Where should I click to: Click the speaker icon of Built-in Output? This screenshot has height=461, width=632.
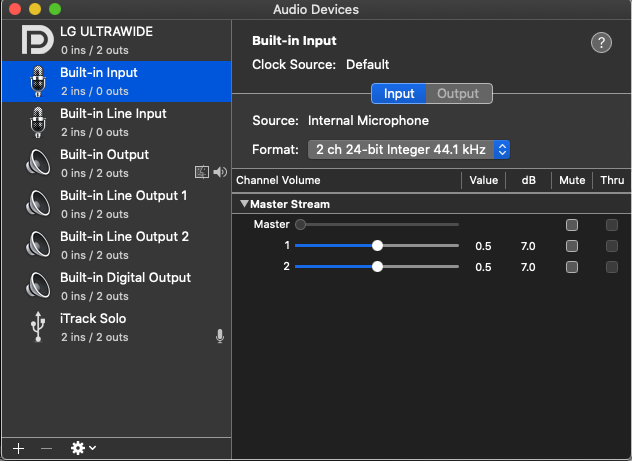38,163
